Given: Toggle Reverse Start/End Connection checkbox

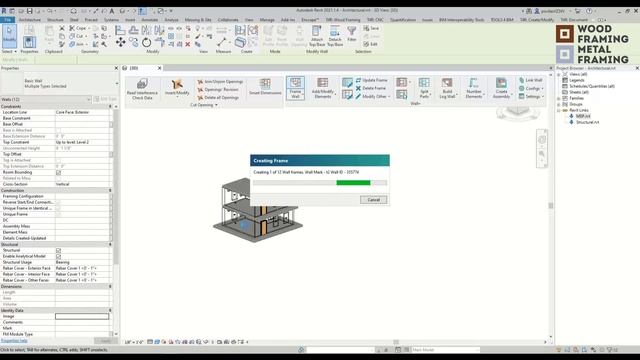Looking at the screenshot, I should point(58,202).
